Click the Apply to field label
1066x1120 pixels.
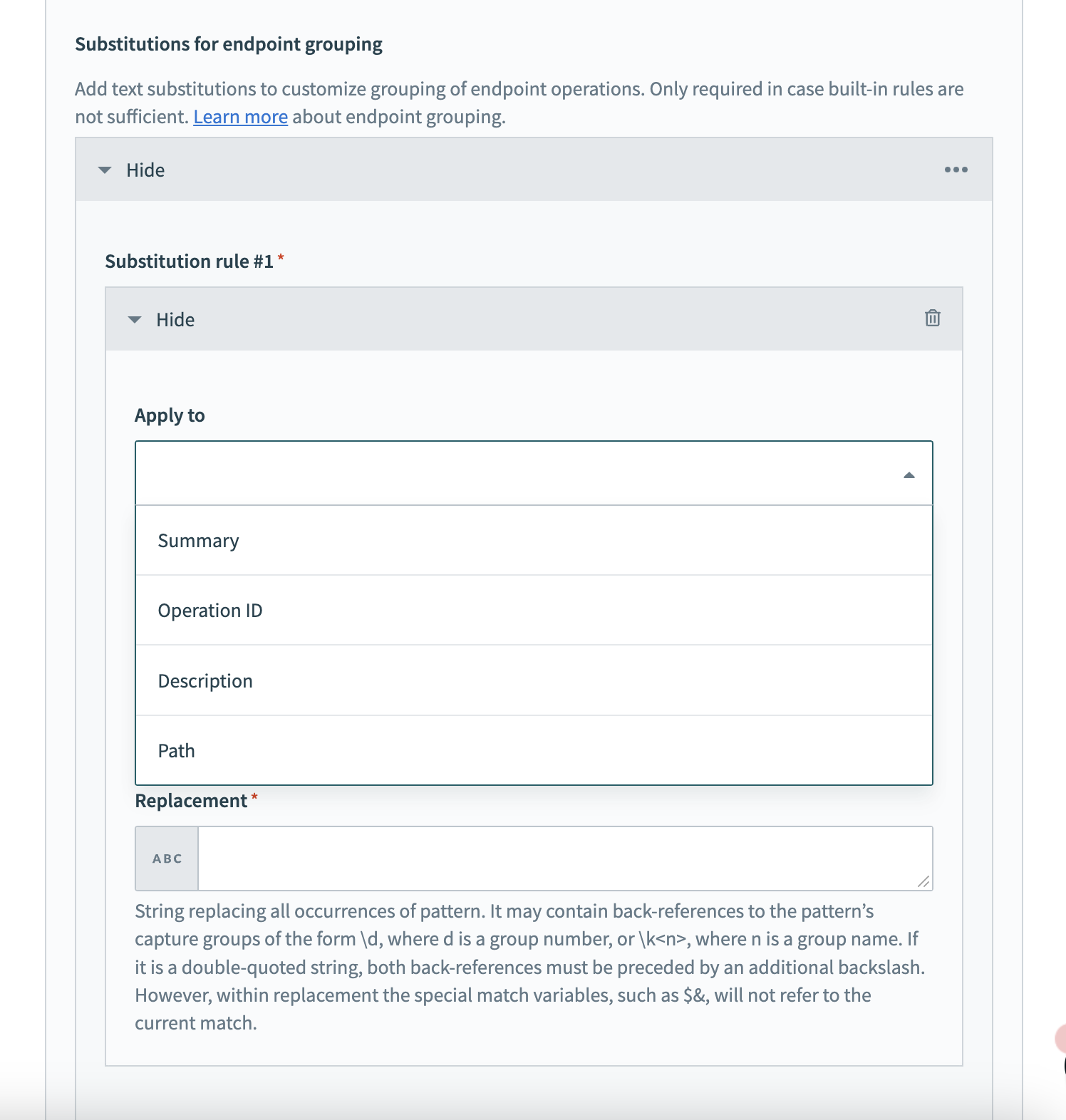coord(170,415)
